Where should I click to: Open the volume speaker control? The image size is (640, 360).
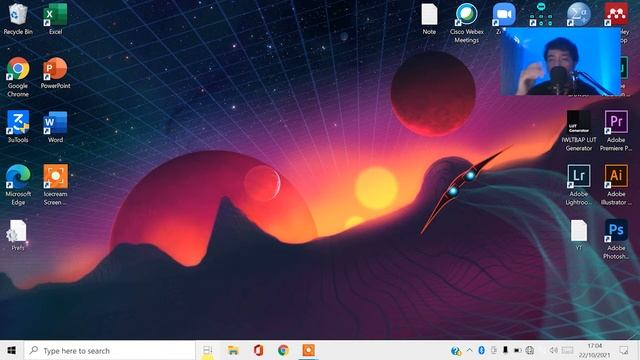[553, 350]
